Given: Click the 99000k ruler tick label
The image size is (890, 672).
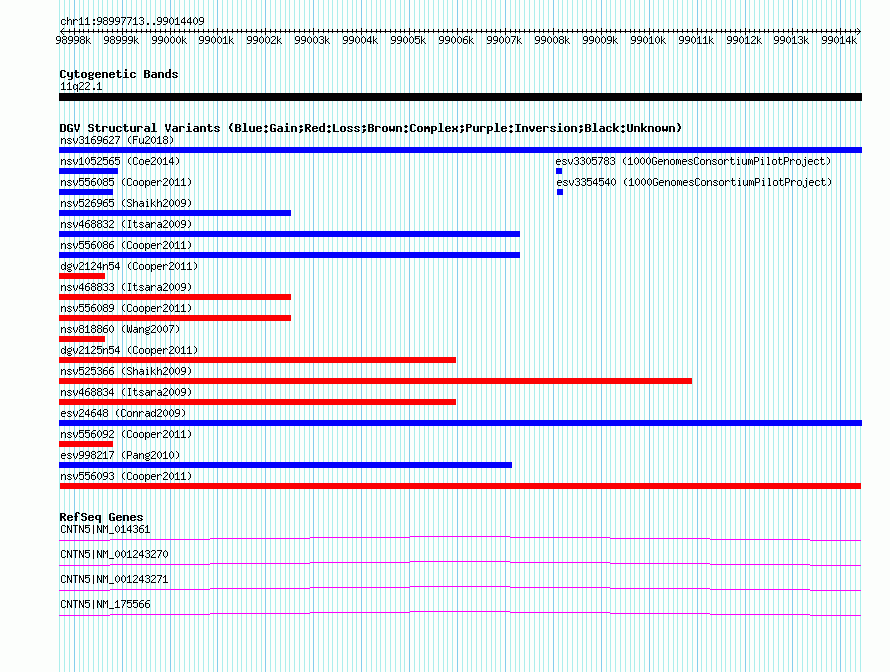Looking at the screenshot, I should [169, 40].
